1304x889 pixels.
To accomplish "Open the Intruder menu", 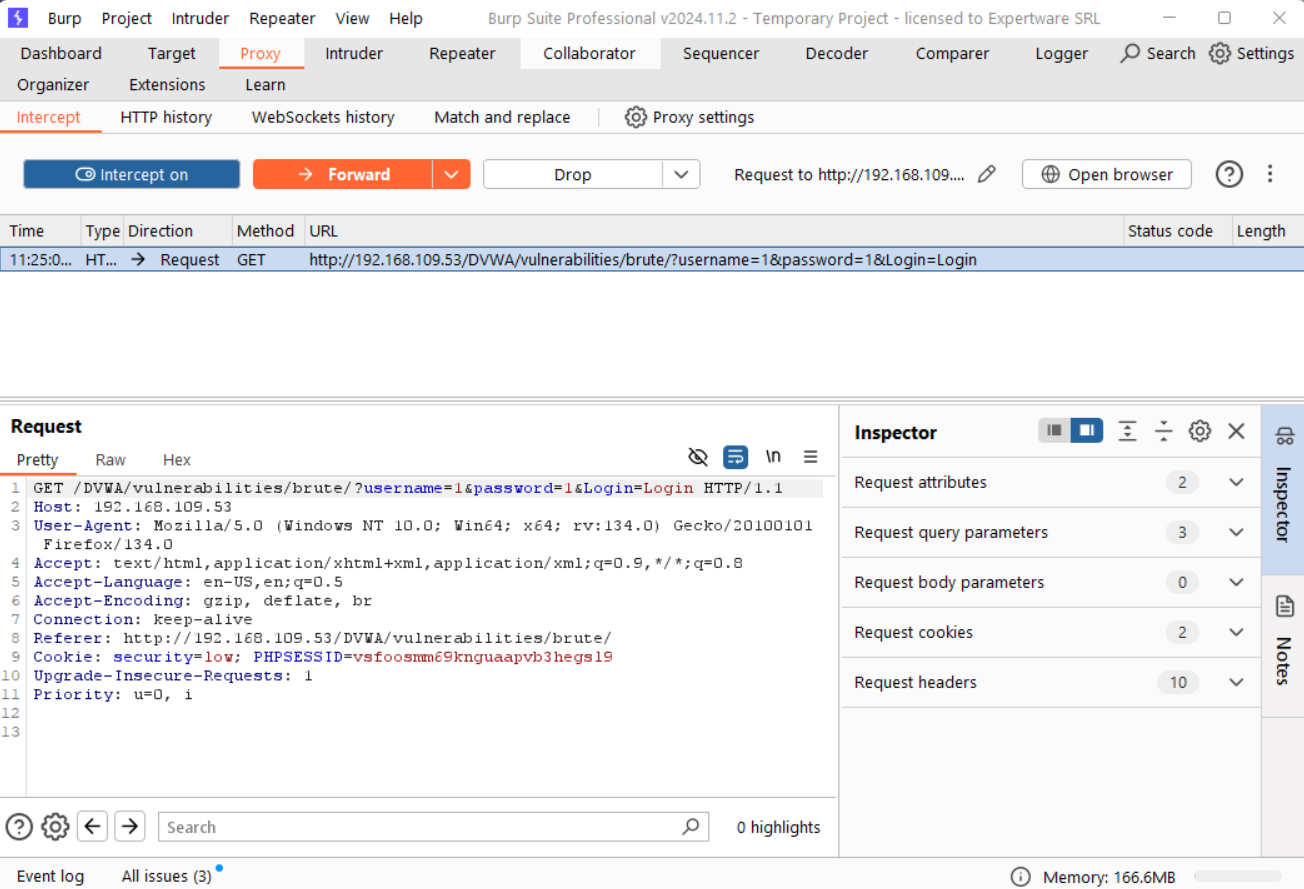I will [x=200, y=18].
